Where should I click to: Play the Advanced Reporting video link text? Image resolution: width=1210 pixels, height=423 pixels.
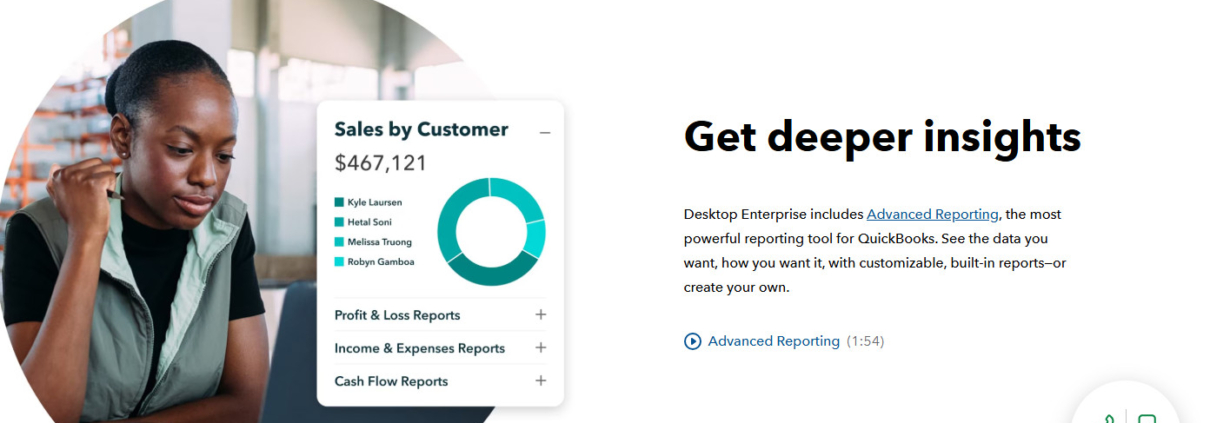[773, 342]
